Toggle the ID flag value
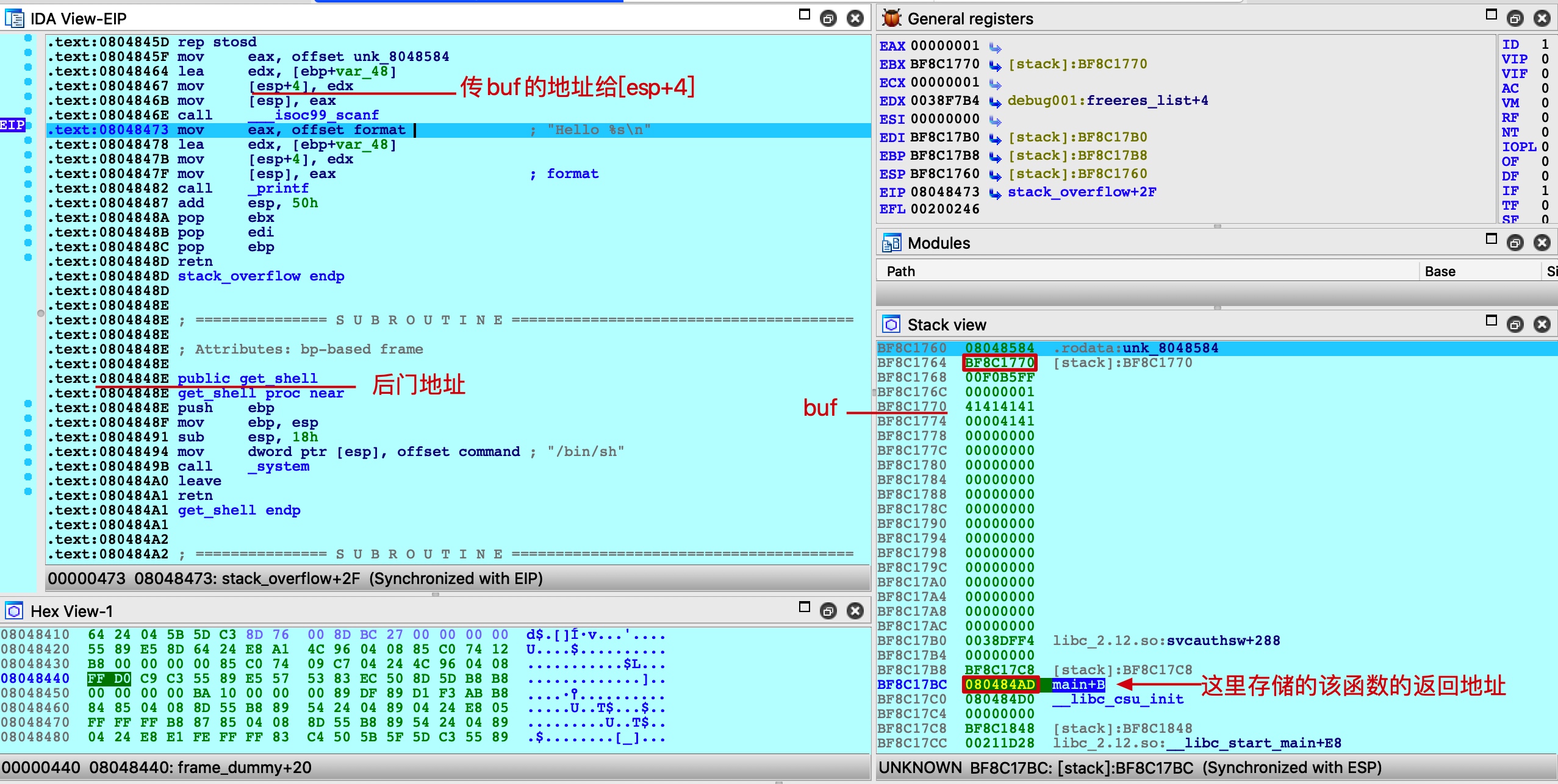The image size is (1558, 784). click(1545, 45)
